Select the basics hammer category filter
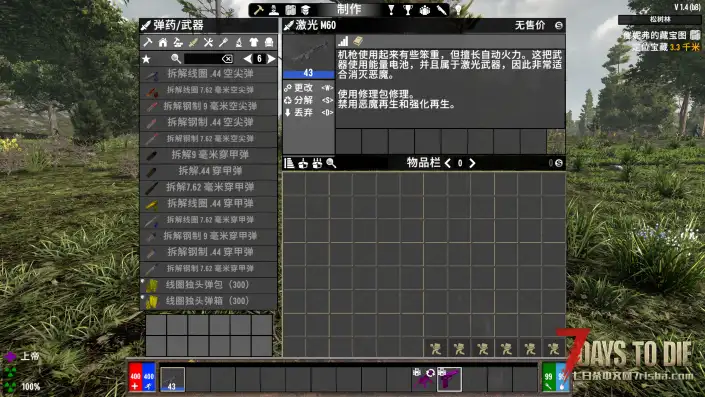 coord(147,42)
